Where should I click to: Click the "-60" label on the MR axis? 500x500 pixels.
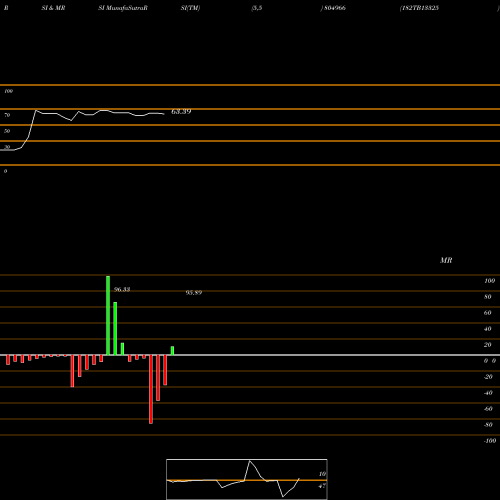[488, 409]
